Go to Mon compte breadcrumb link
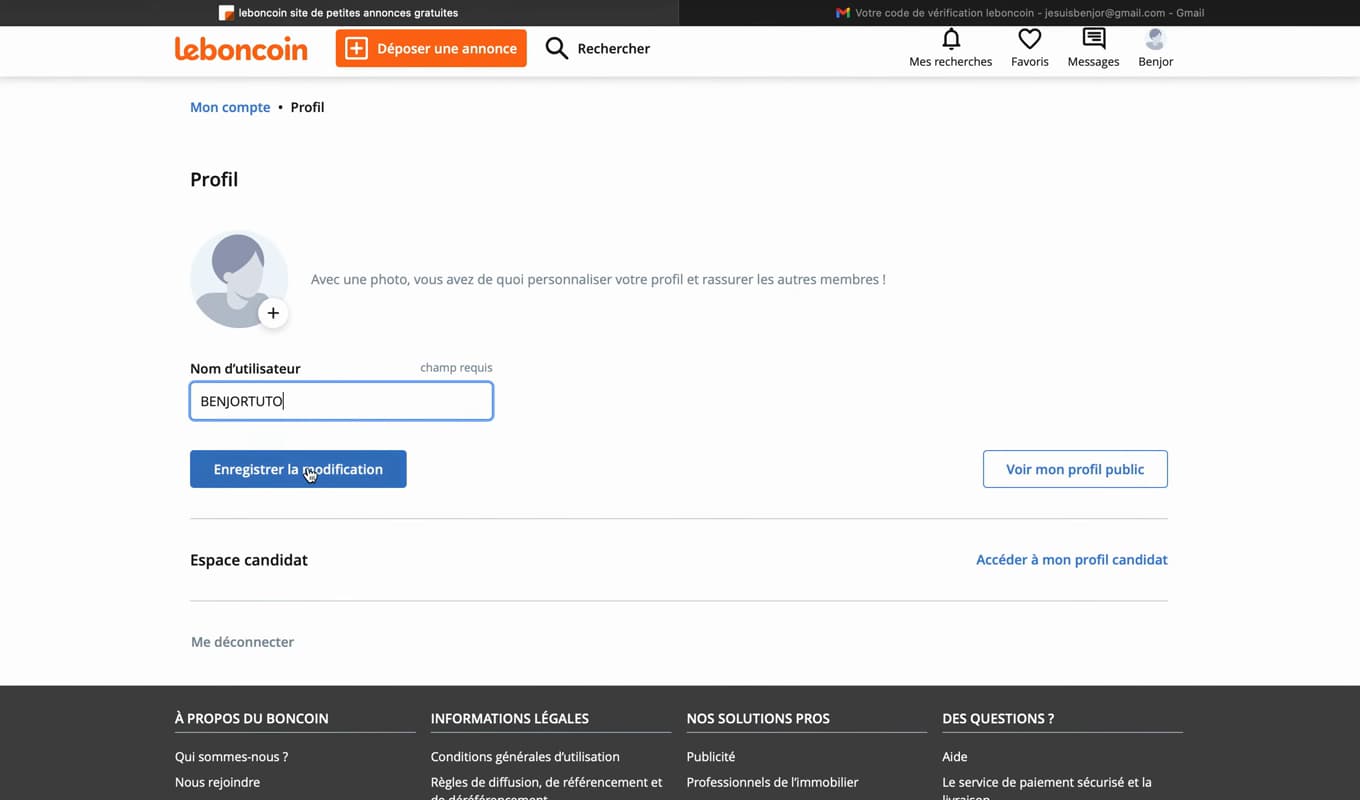This screenshot has width=1360, height=800. pos(230,107)
